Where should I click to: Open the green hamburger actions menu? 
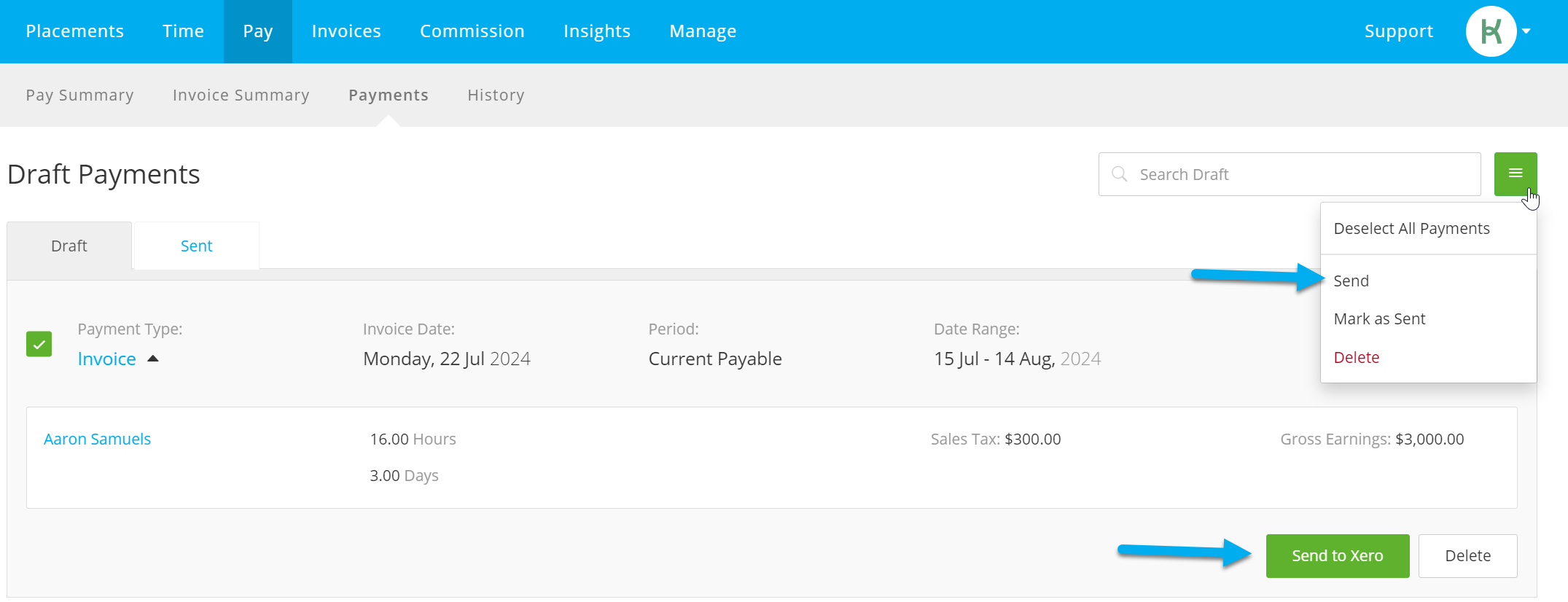[x=1515, y=173]
